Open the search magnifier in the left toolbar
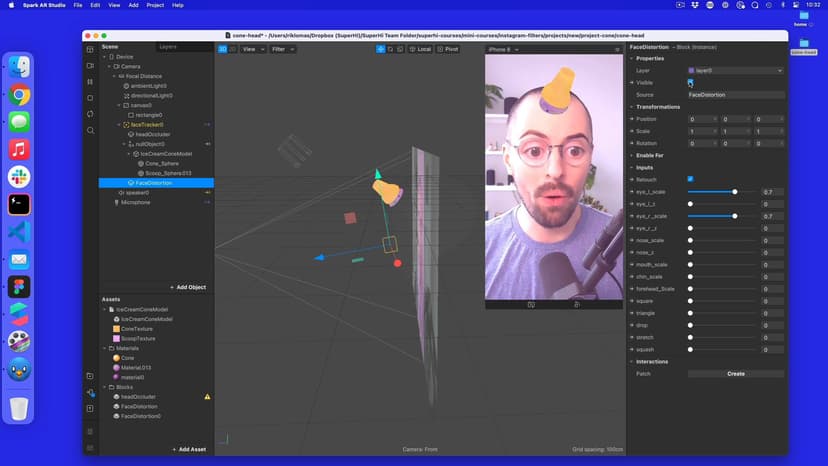This screenshot has height=466, width=828. [90, 131]
